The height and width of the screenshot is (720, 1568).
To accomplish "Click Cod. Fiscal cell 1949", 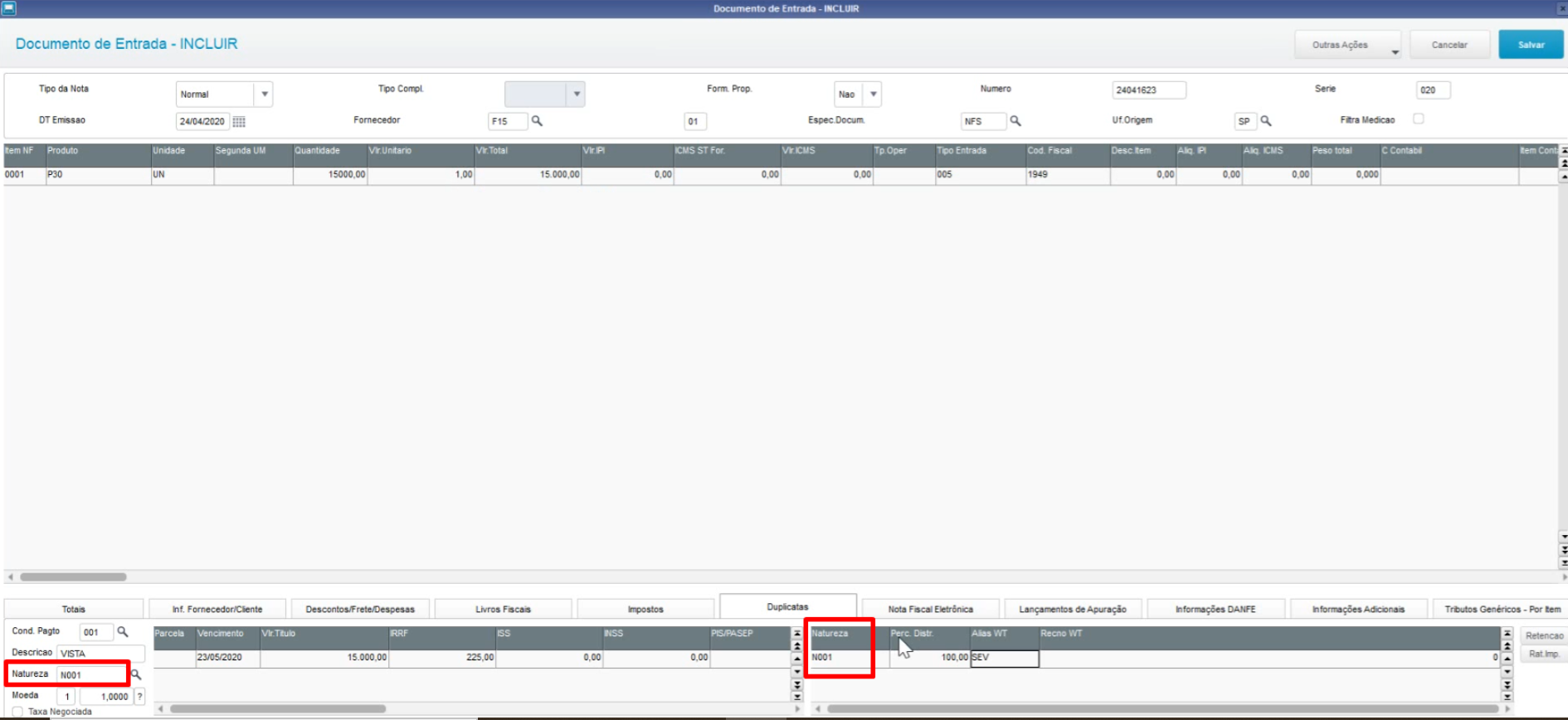I will point(1068,175).
